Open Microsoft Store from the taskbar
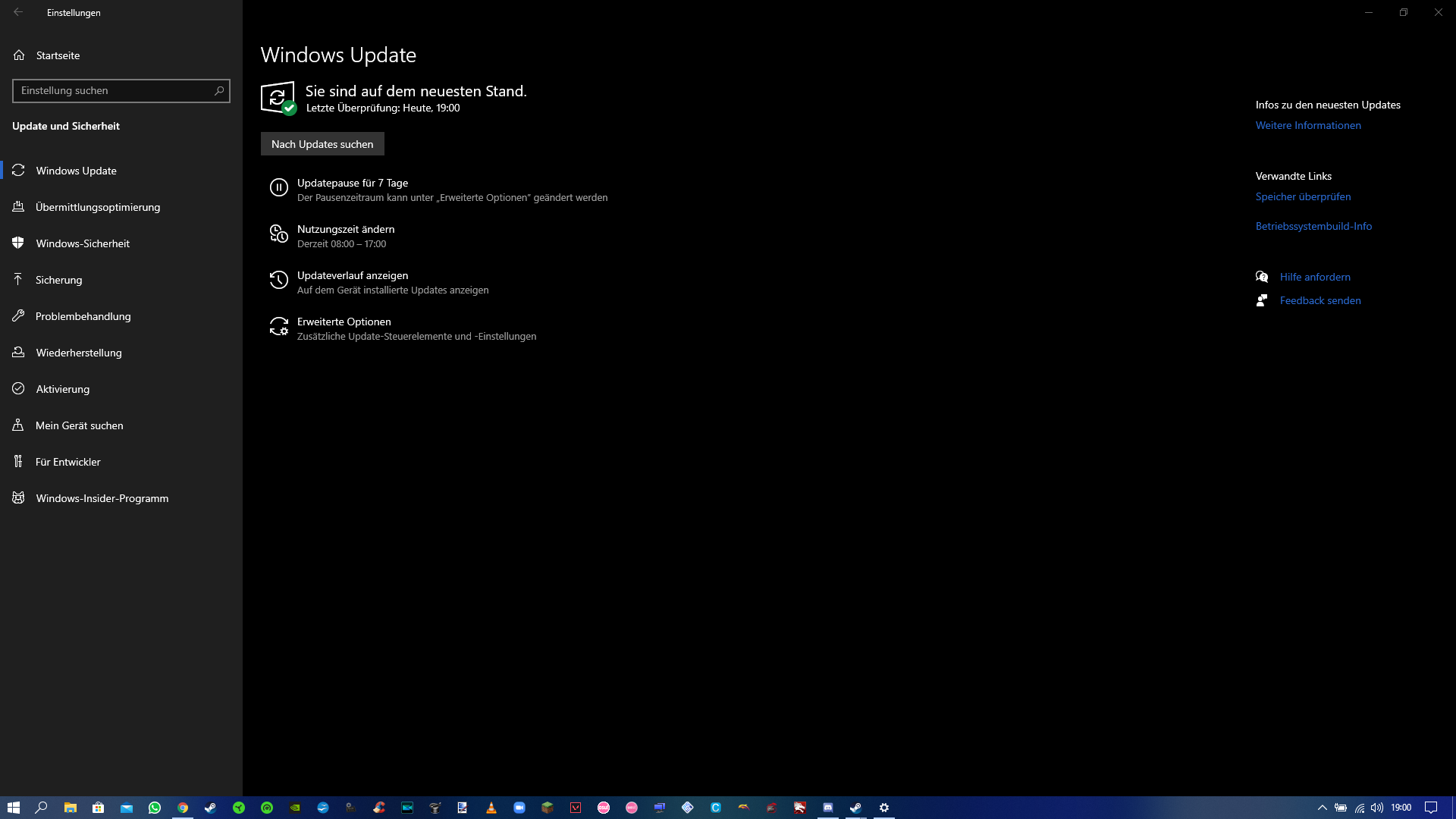 pyautogui.click(x=99, y=808)
